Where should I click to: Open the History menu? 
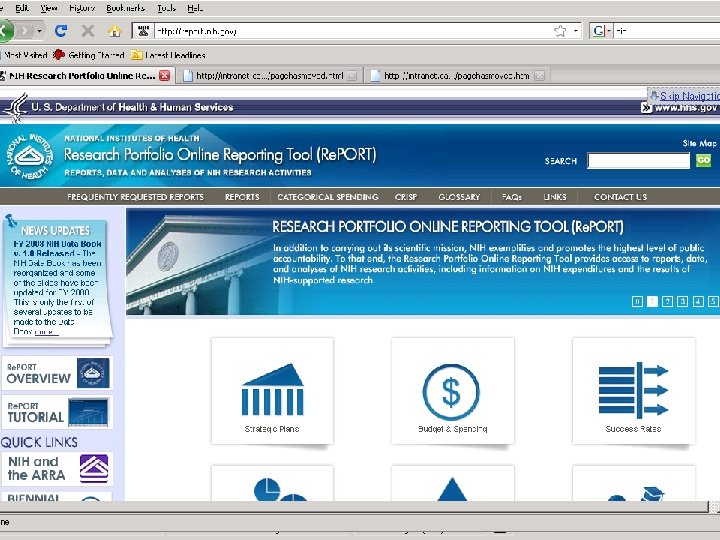[x=82, y=8]
